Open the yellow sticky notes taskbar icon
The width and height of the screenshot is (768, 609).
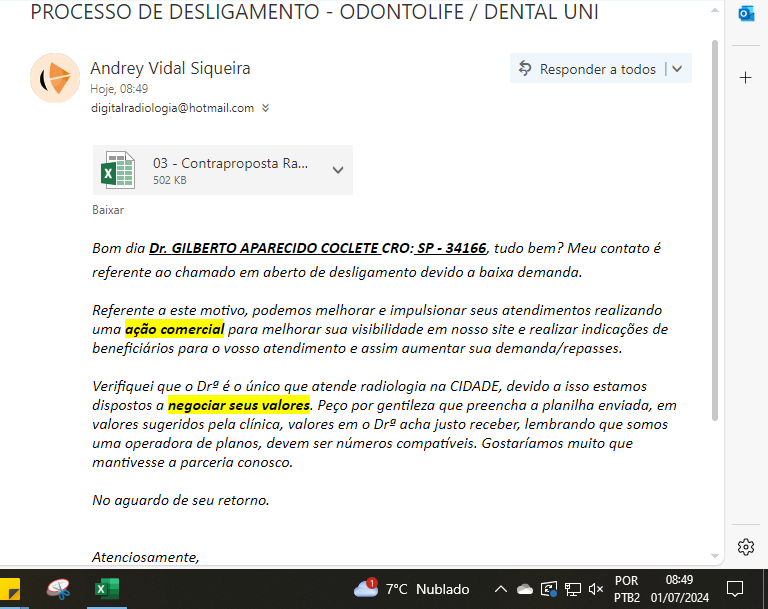(x=10, y=588)
